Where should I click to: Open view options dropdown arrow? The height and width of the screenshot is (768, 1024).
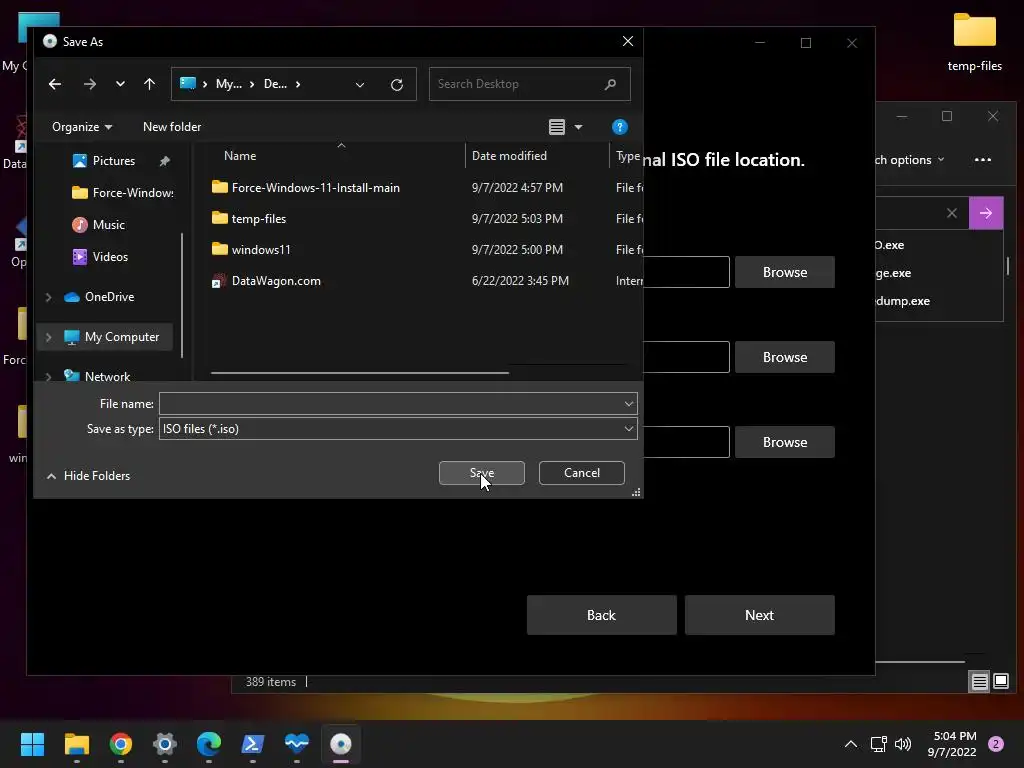[578, 127]
